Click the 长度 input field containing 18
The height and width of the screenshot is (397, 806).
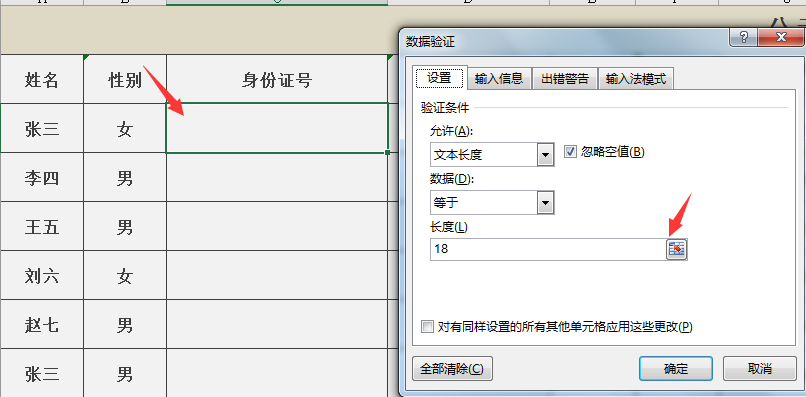548,249
